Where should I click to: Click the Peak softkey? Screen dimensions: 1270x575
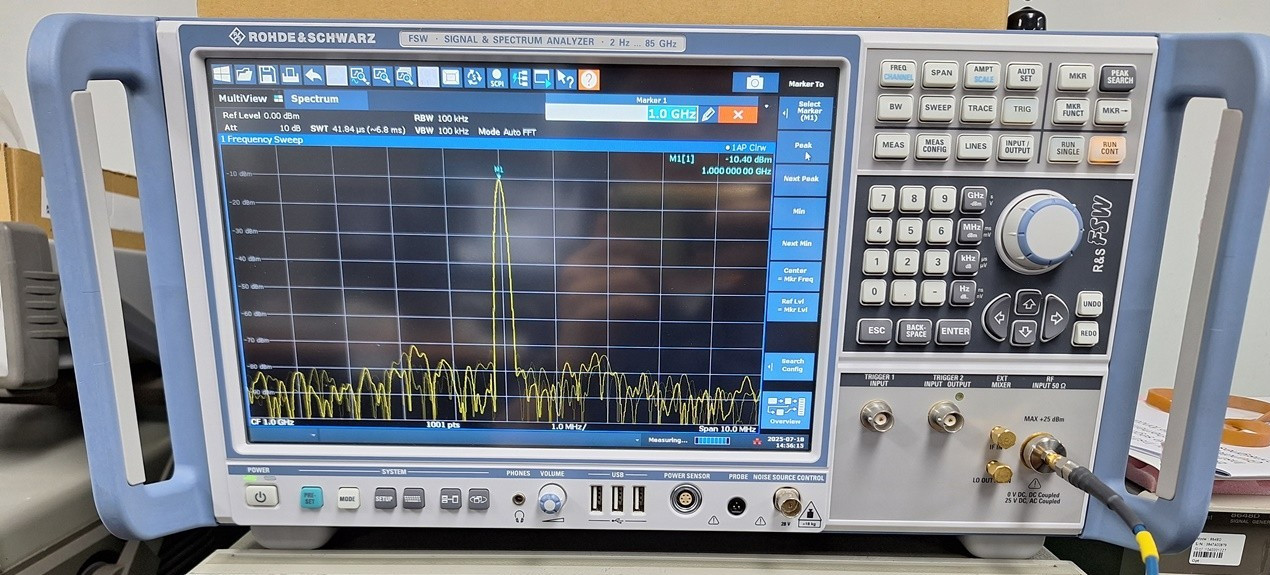(x=802, y=148)
